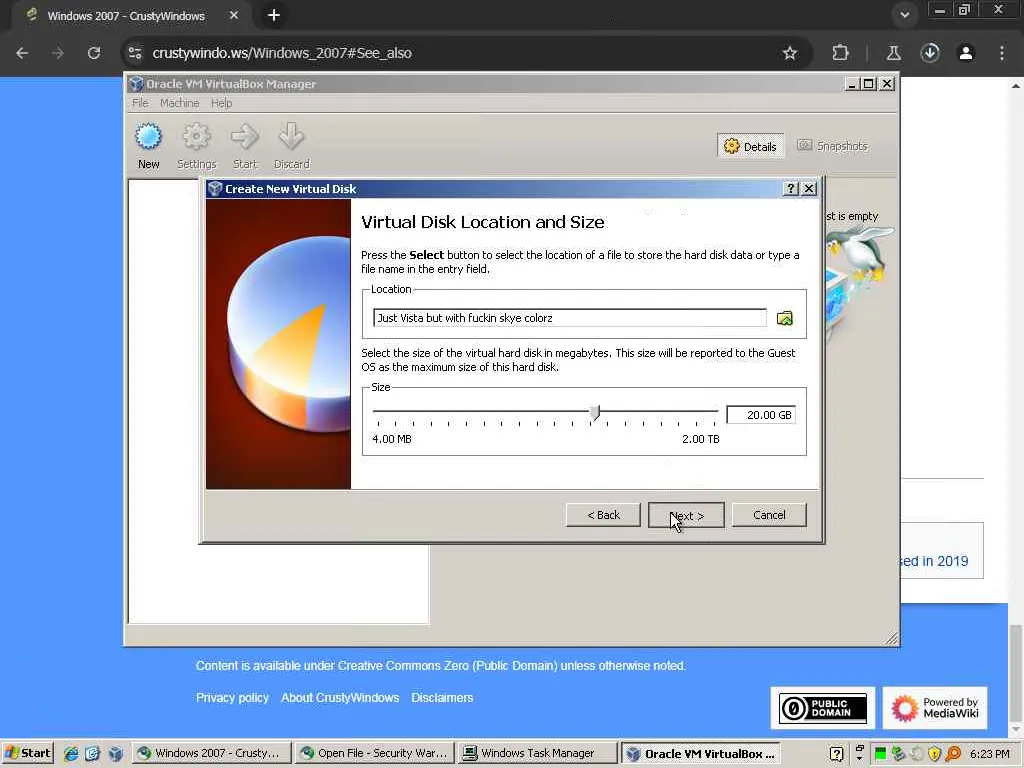This screenshot has width=1024, height=768.
Task: Click the green monitor tray icon
Action: point(880,754)
